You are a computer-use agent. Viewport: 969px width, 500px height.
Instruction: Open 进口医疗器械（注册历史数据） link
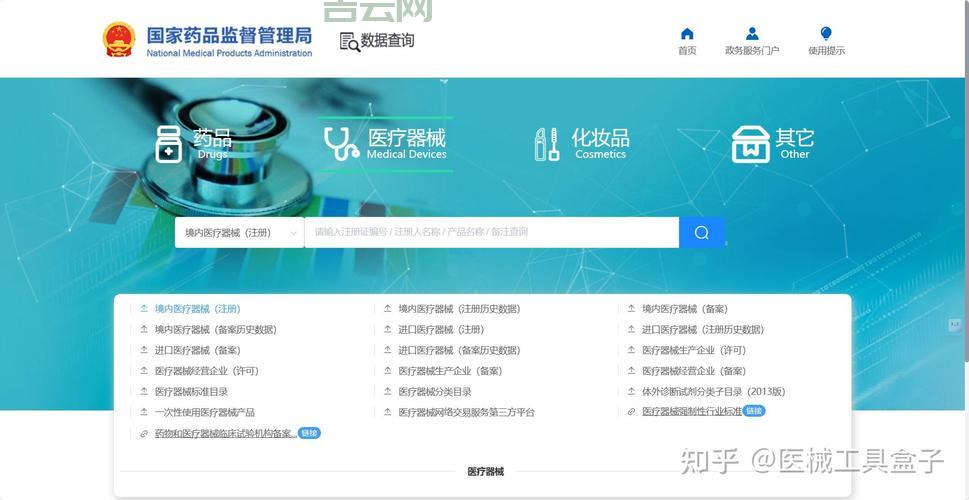pos(703,329)
